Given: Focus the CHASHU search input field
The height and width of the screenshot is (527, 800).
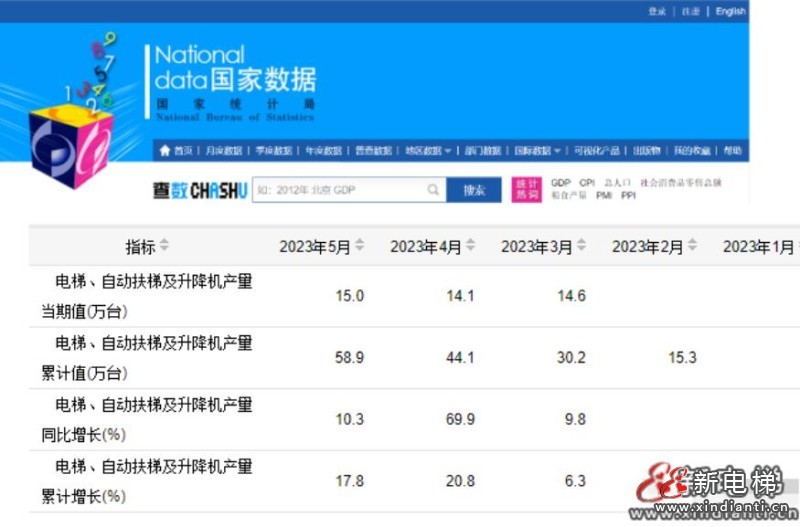Looking at the screenshot, I should (338, 190).
